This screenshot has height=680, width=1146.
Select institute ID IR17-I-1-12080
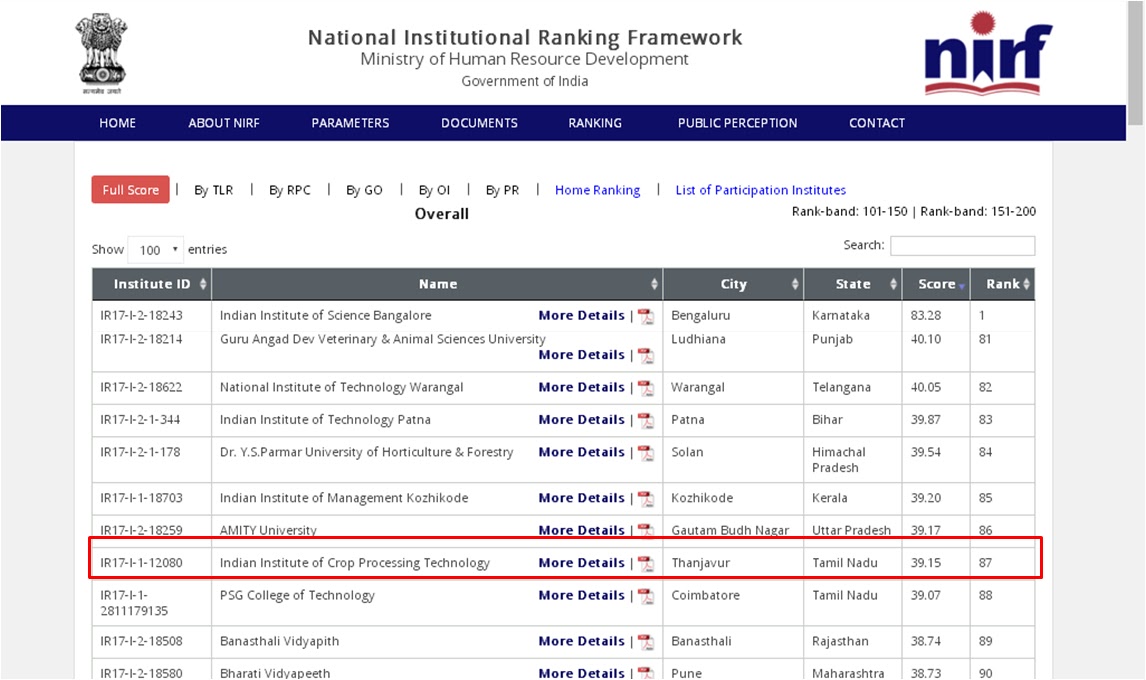[141, 563]
